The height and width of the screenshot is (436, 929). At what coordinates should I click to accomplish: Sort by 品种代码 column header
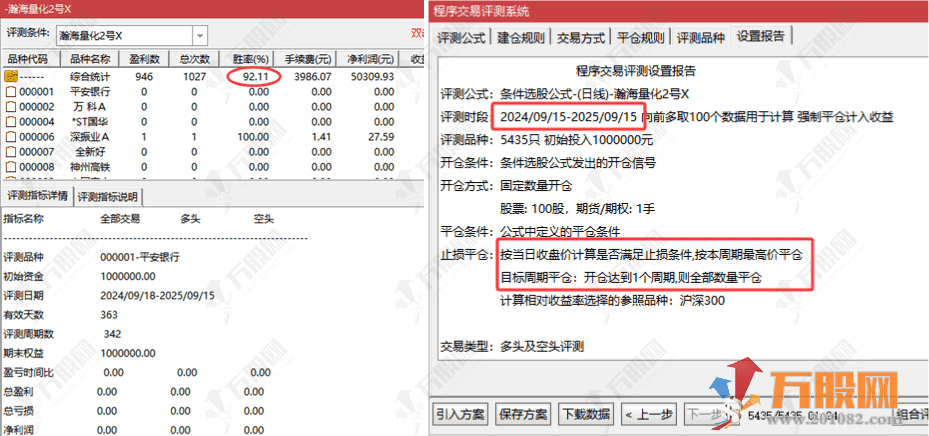(31, 59)
